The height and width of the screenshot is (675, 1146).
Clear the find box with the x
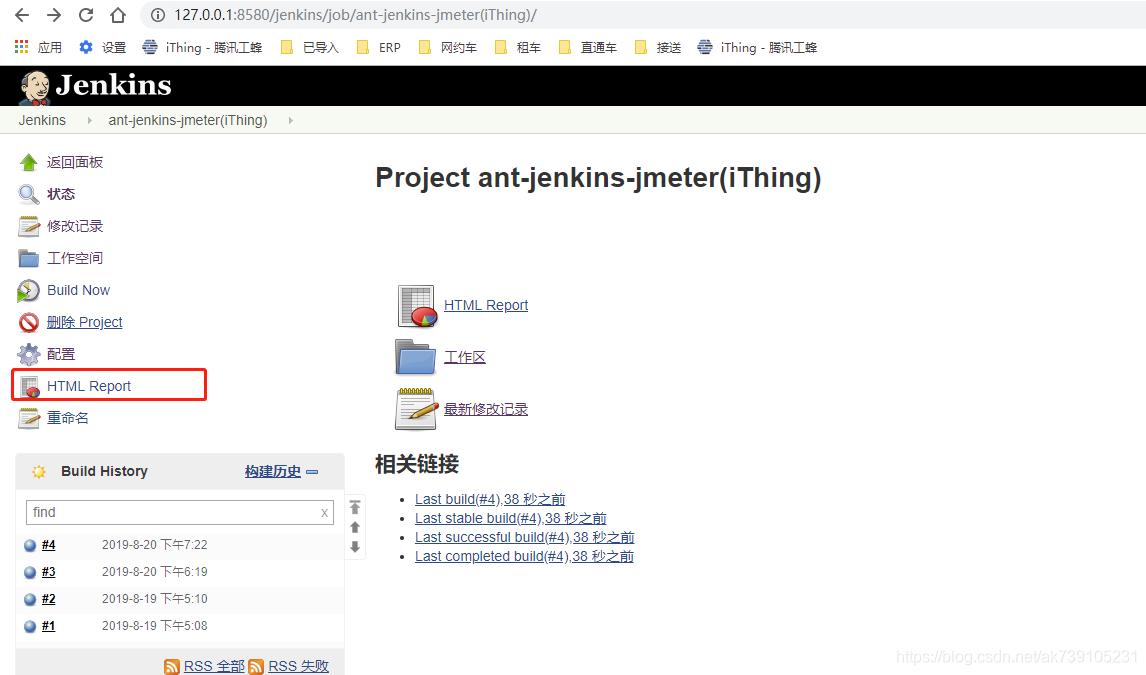(x=325, y=513)
